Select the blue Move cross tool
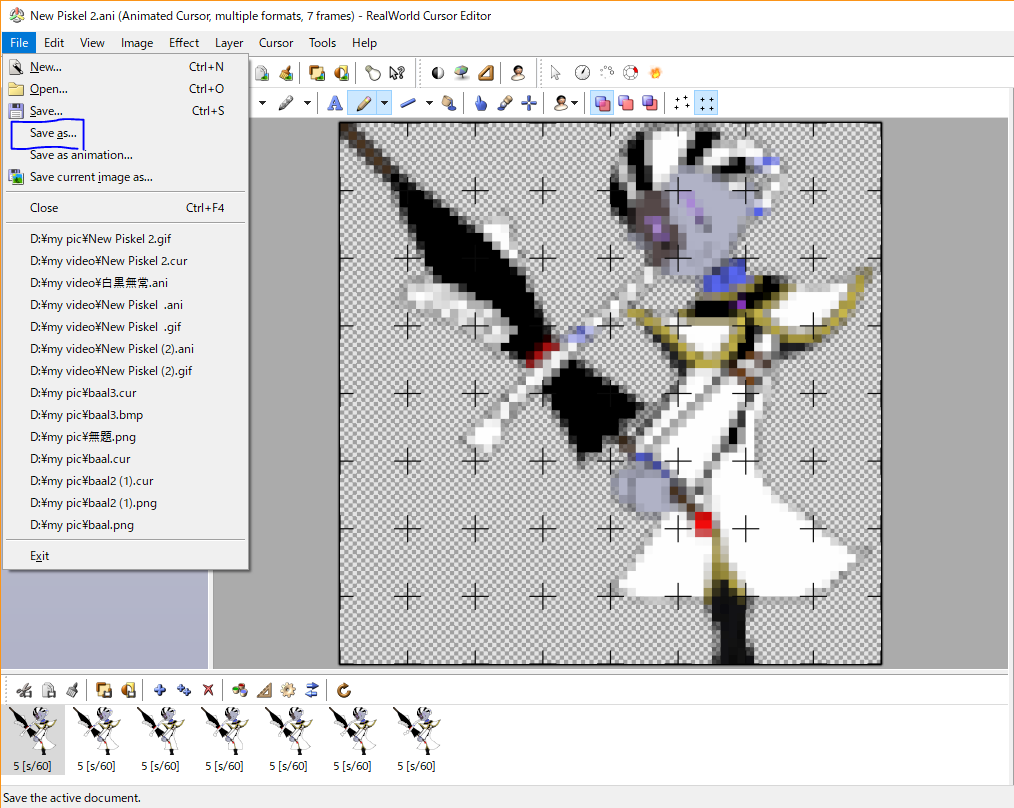 click(x=529, y=103)
